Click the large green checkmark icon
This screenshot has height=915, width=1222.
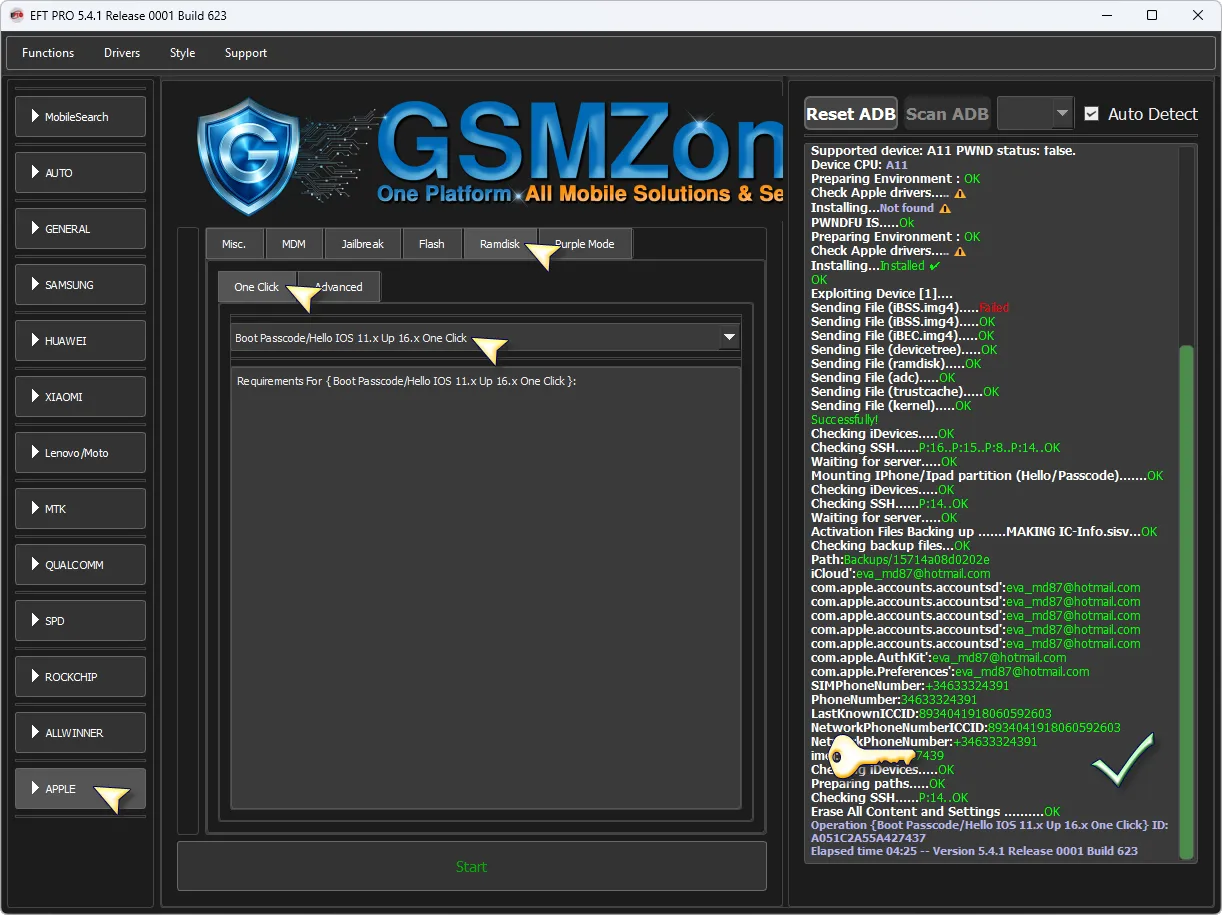coord(1122,760)
